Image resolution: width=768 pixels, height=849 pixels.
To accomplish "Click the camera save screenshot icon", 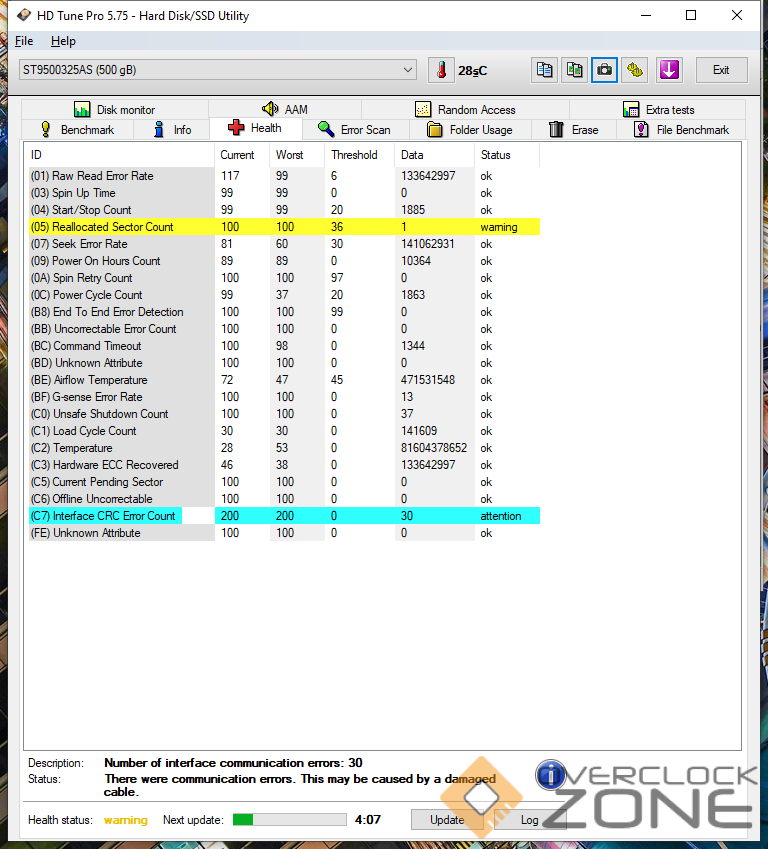I will [x=604, y=70].
